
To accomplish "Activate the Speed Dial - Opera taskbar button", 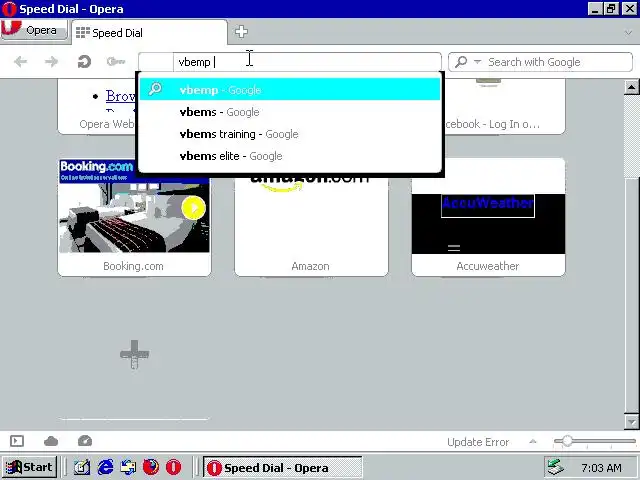I will 282,467.
